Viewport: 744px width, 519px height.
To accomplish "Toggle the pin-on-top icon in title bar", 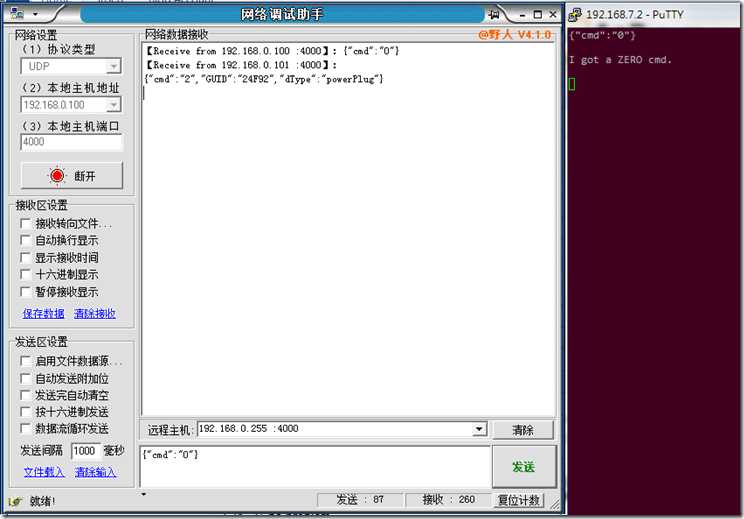I will 494,15.
